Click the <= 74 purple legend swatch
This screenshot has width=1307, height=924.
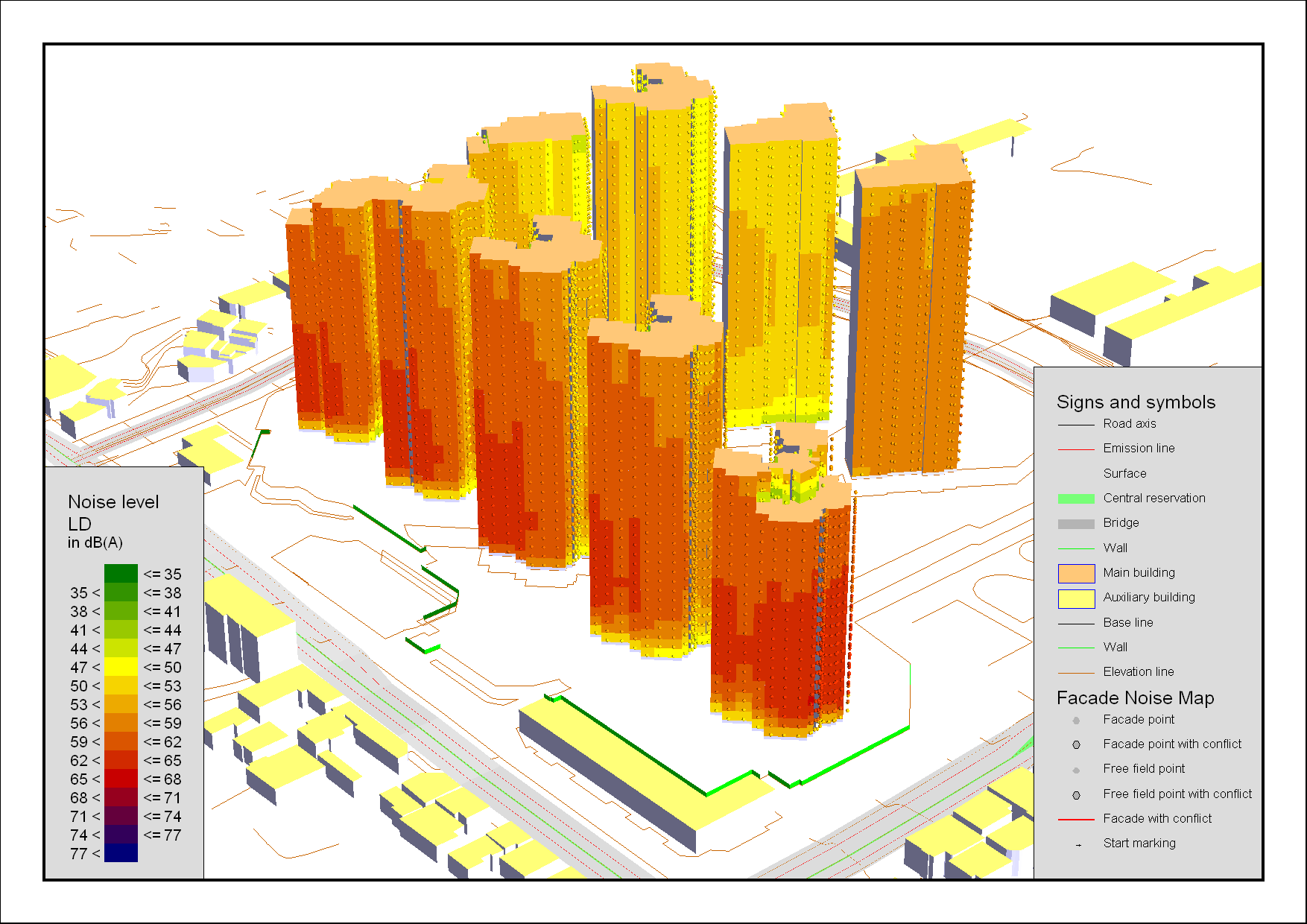point(121,815)
